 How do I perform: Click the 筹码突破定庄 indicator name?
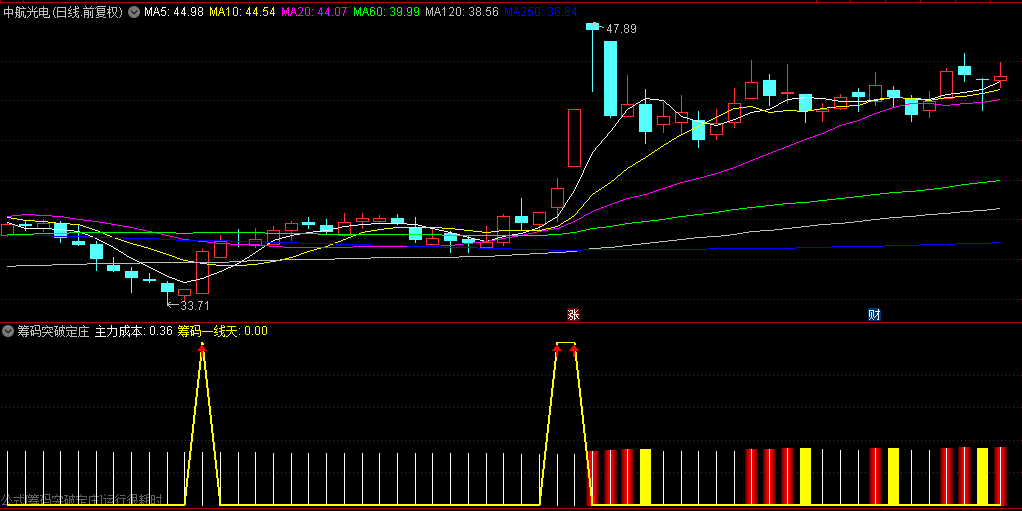click(x=53, y=331)
